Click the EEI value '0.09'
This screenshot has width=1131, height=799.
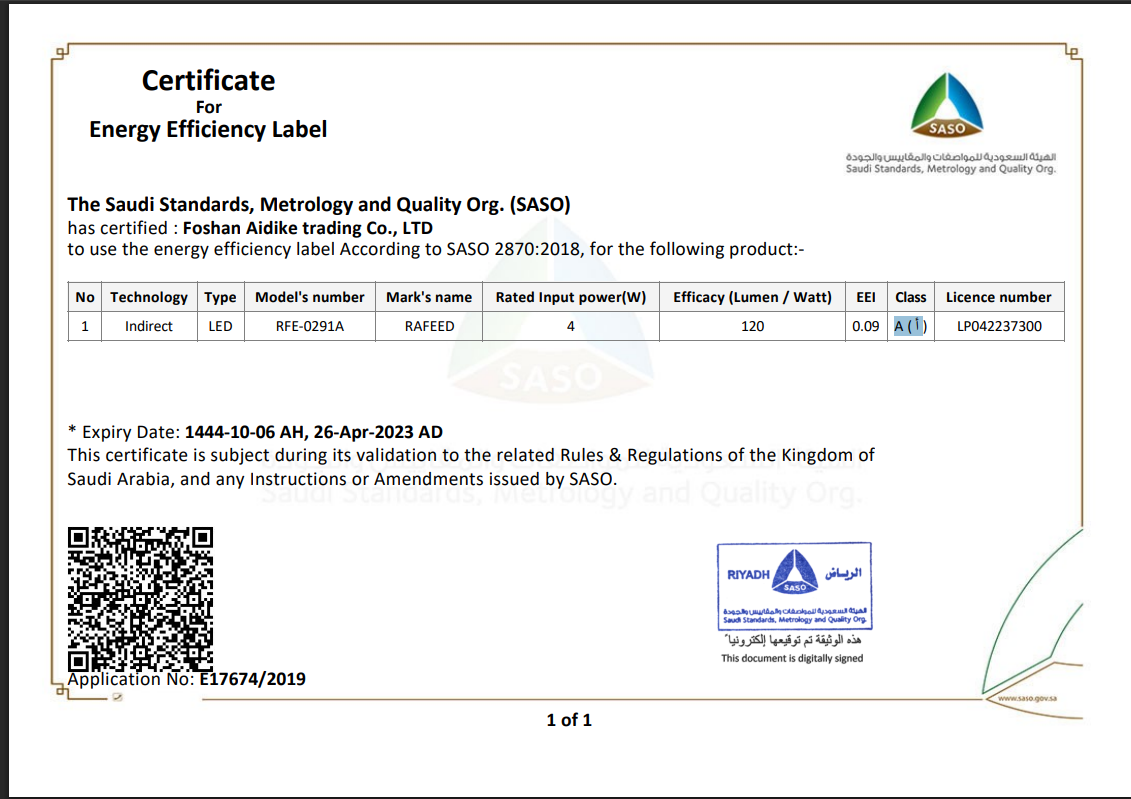(x=866, y=326)
